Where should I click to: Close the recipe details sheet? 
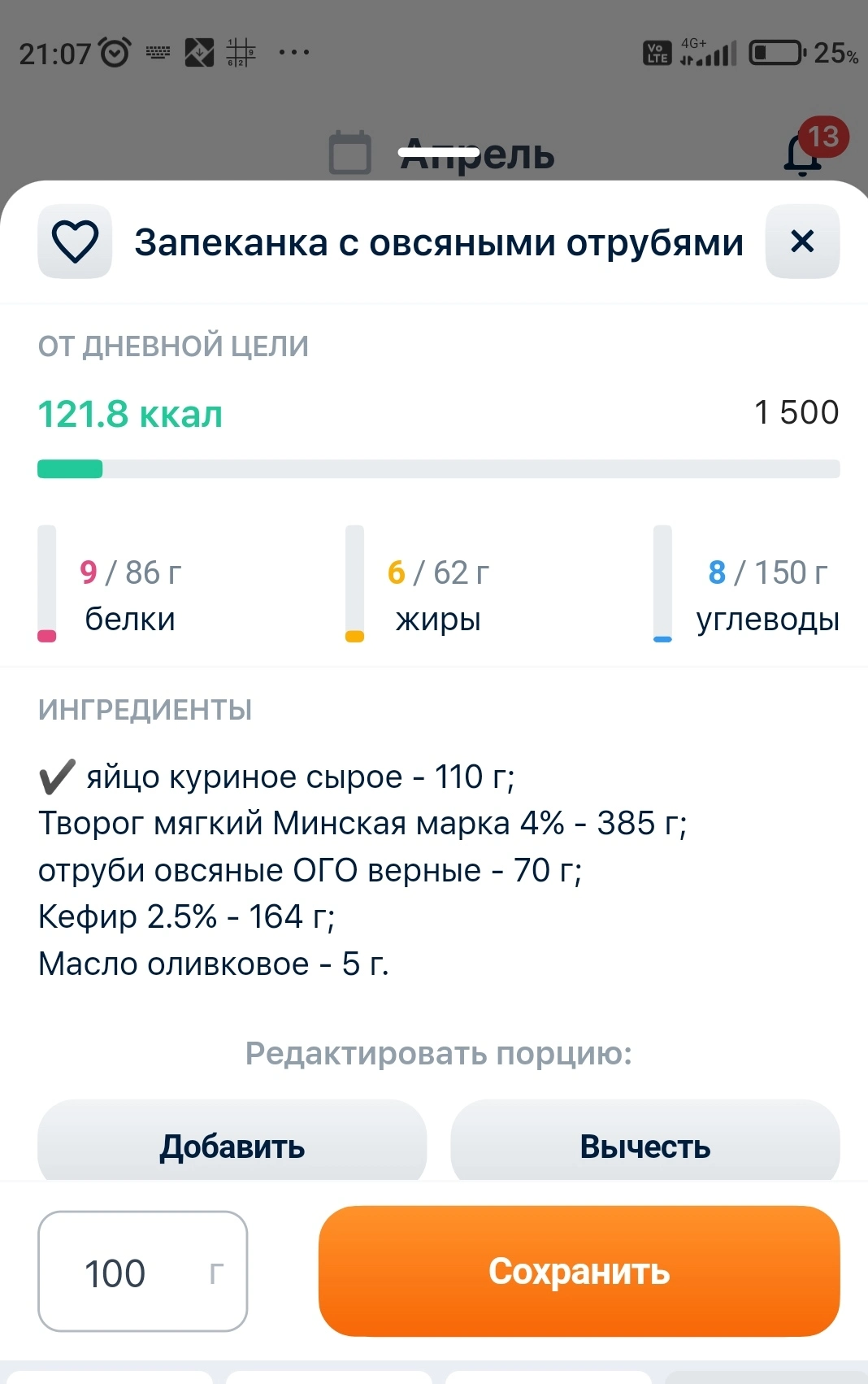click(x=802, y=242)
